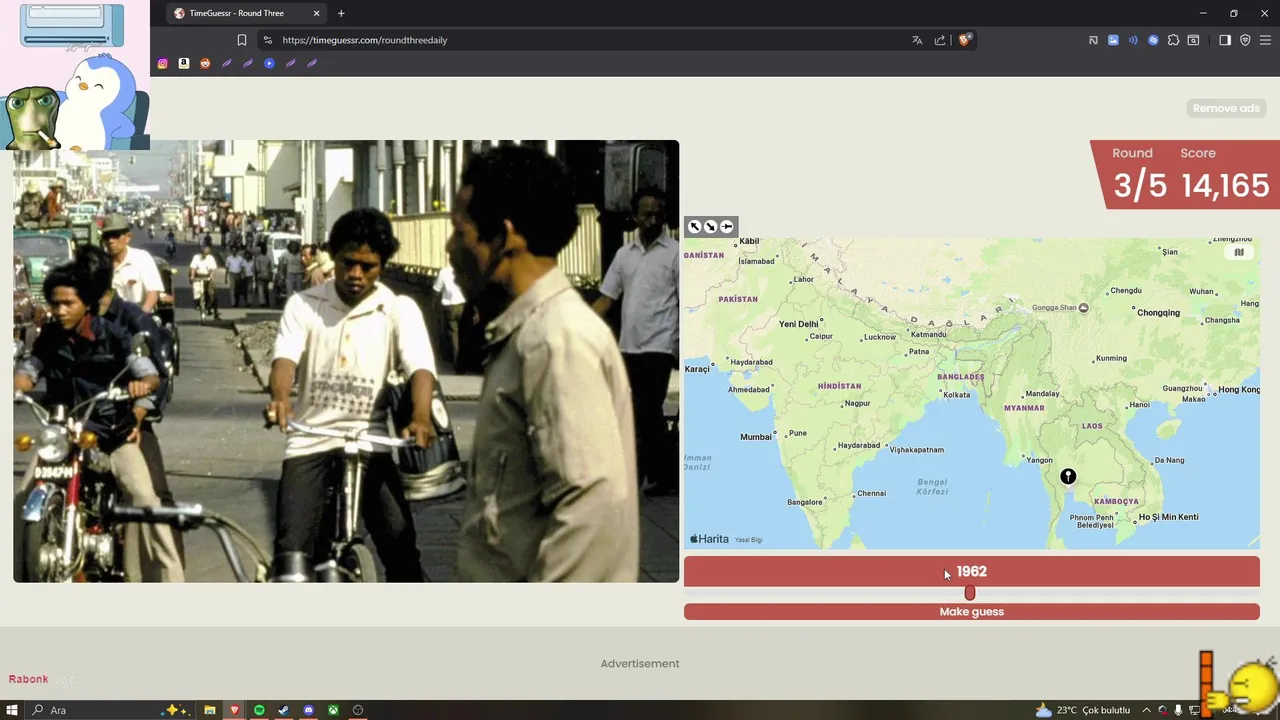
Task: Click Yangon on the map
Action: [1039, 460]
